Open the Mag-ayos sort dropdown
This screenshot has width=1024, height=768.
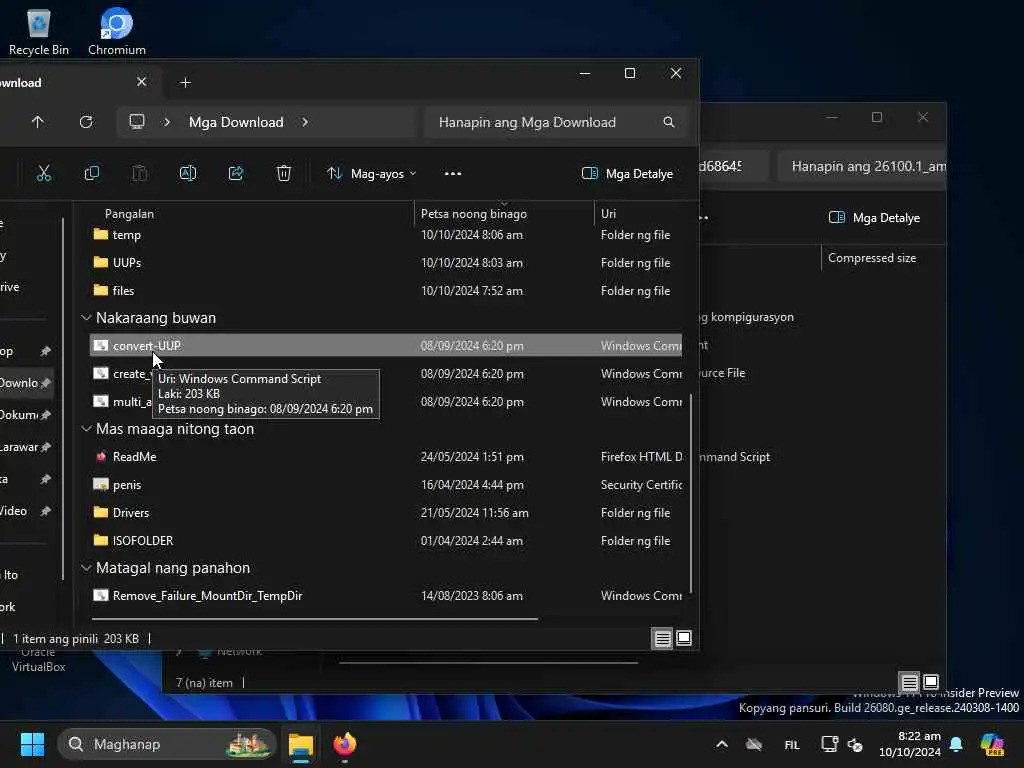(x=371, y=174)
